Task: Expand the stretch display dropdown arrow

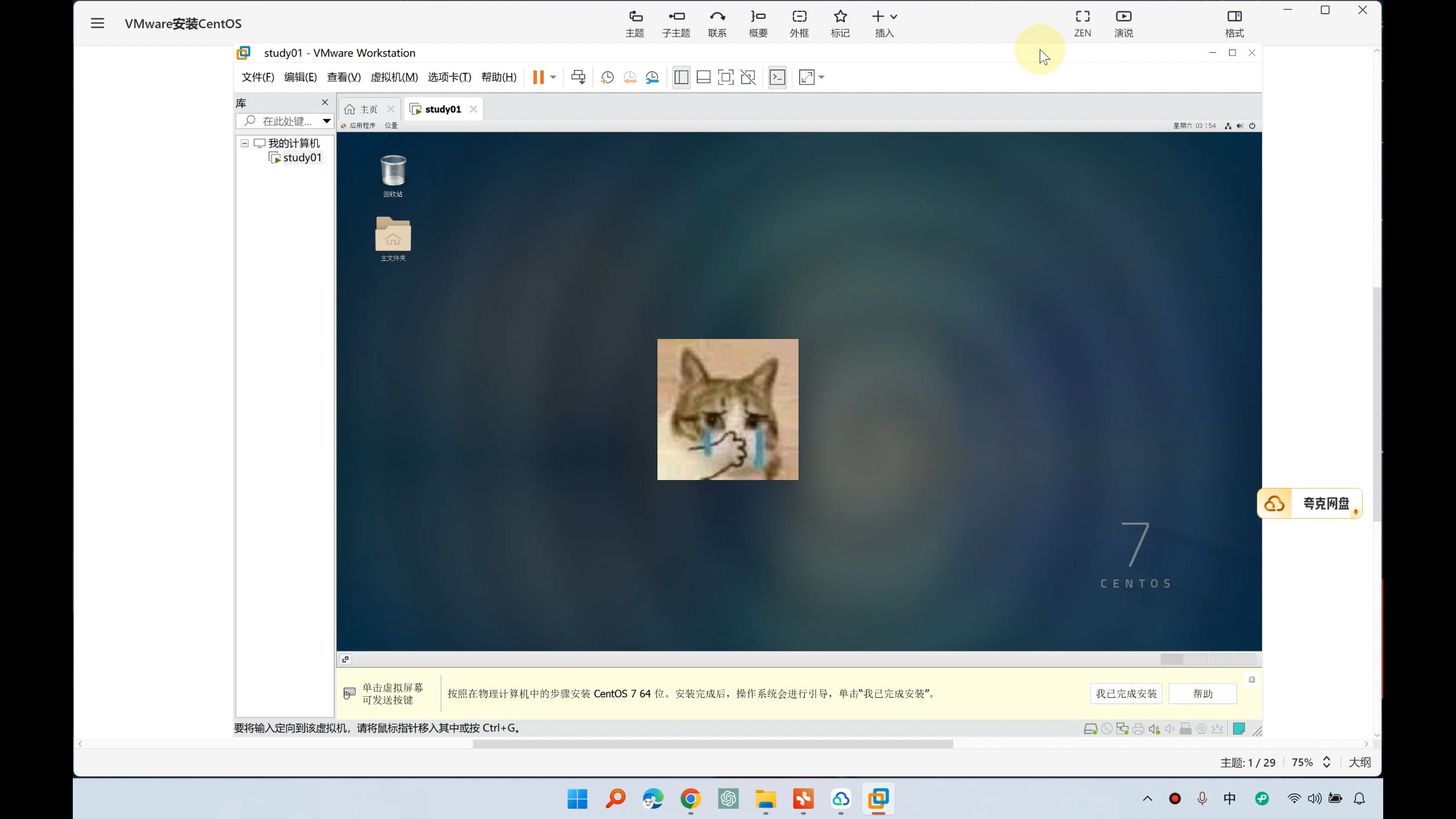Action: point(821,77)
